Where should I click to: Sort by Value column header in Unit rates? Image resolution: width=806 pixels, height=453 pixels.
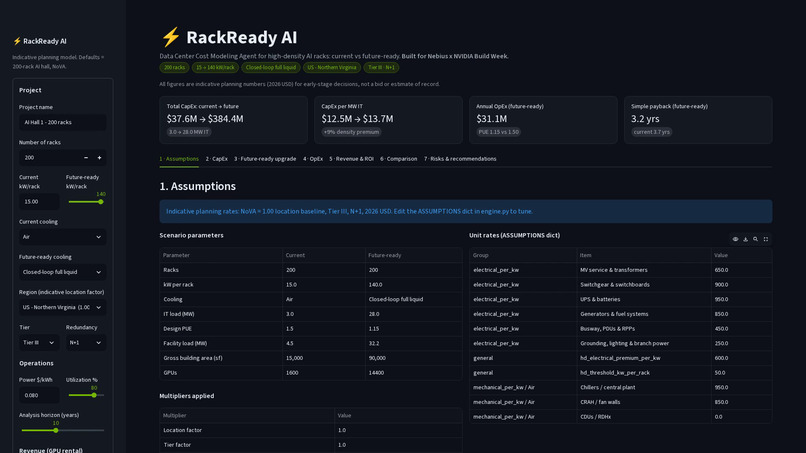click(x=741, y=255)
